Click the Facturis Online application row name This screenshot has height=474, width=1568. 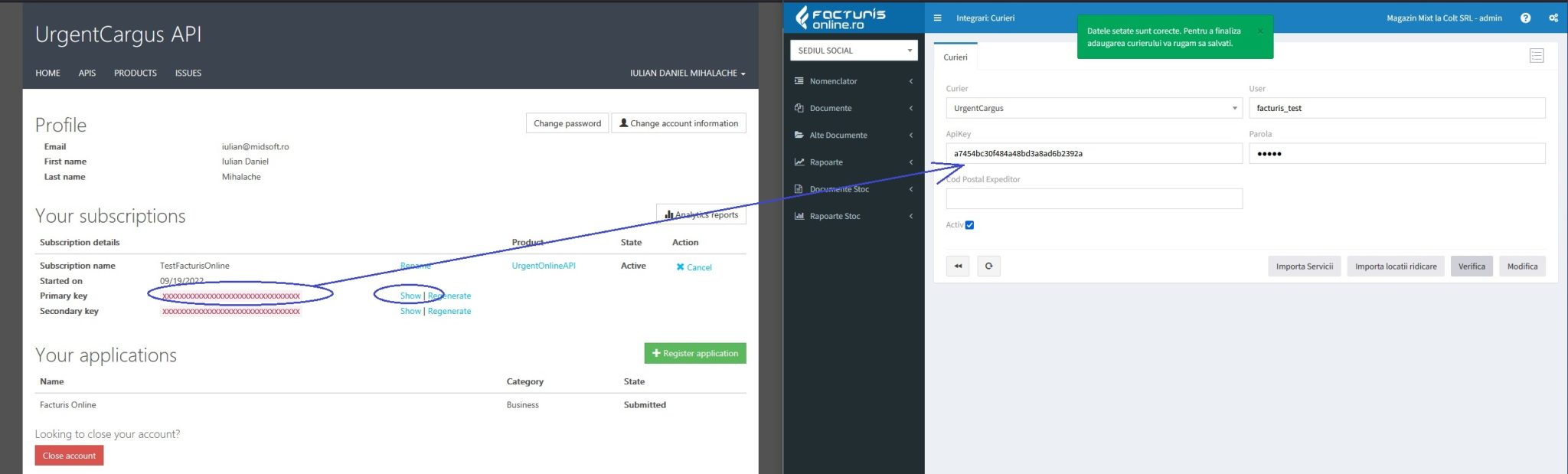tap(68, 405)
